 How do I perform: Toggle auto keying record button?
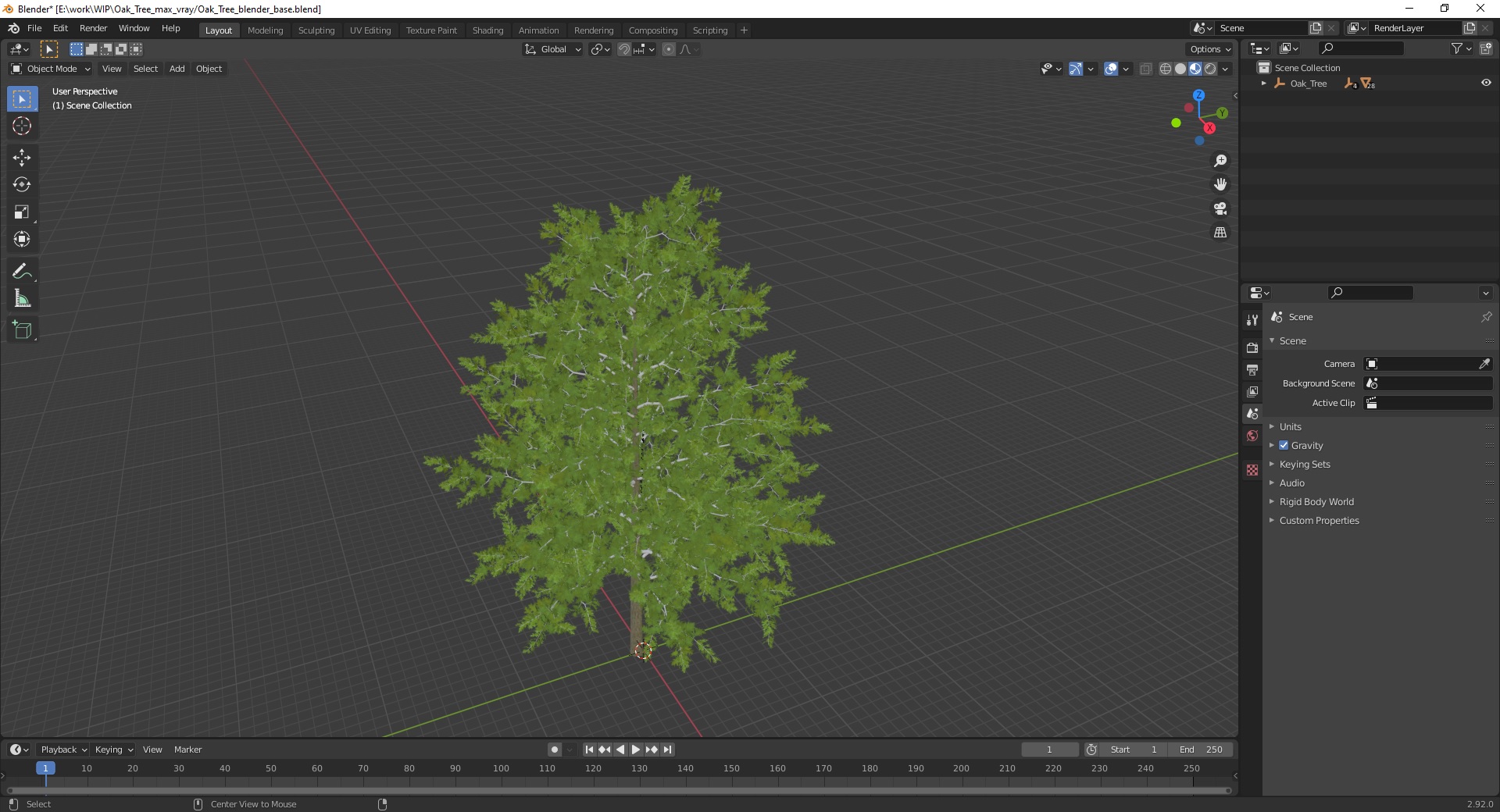point(555,750)
